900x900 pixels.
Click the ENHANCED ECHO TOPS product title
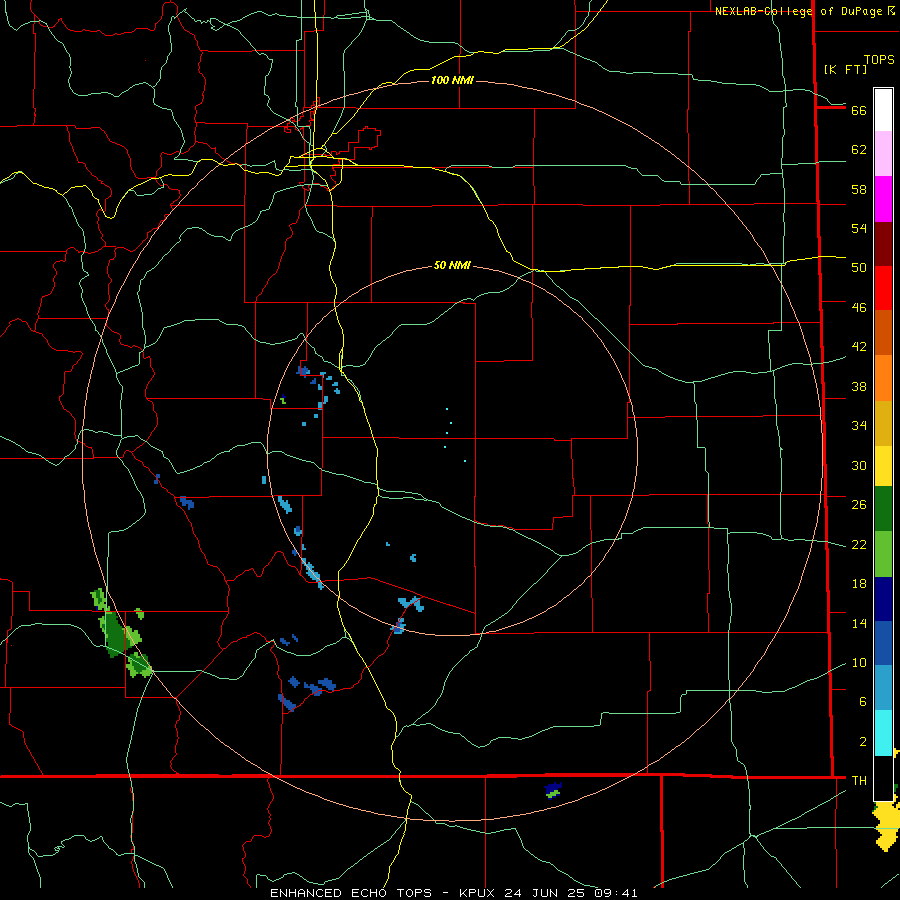click(x=351, y=893)
